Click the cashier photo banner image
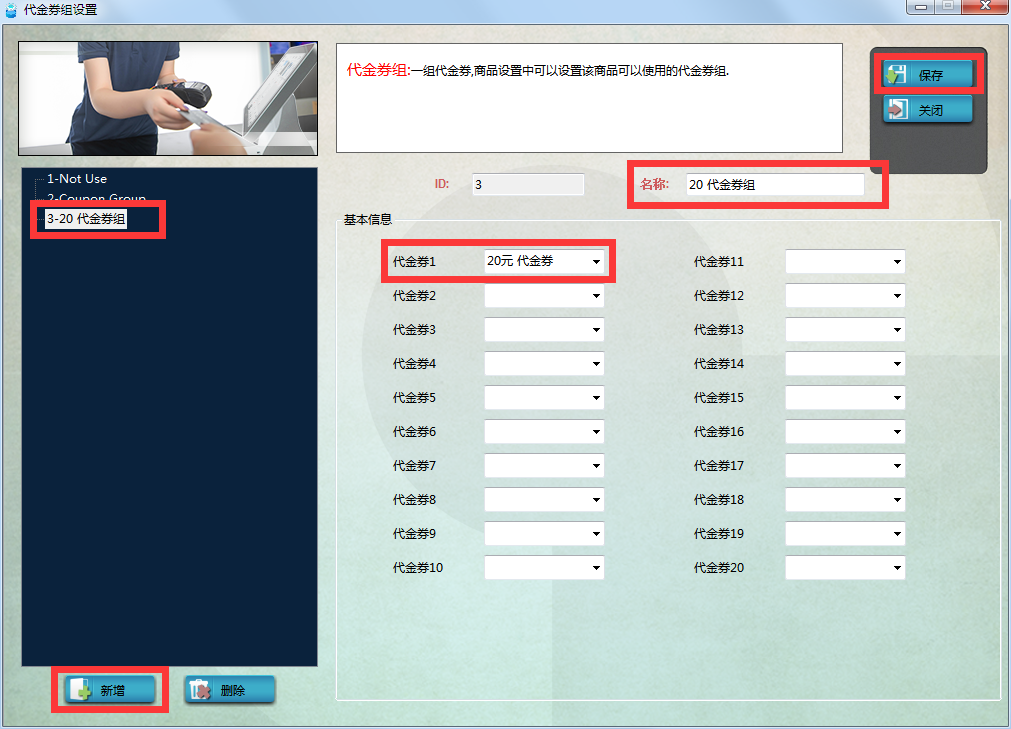Image resolution: width=1011 pixels, height=729 pixels. [168, 99]
